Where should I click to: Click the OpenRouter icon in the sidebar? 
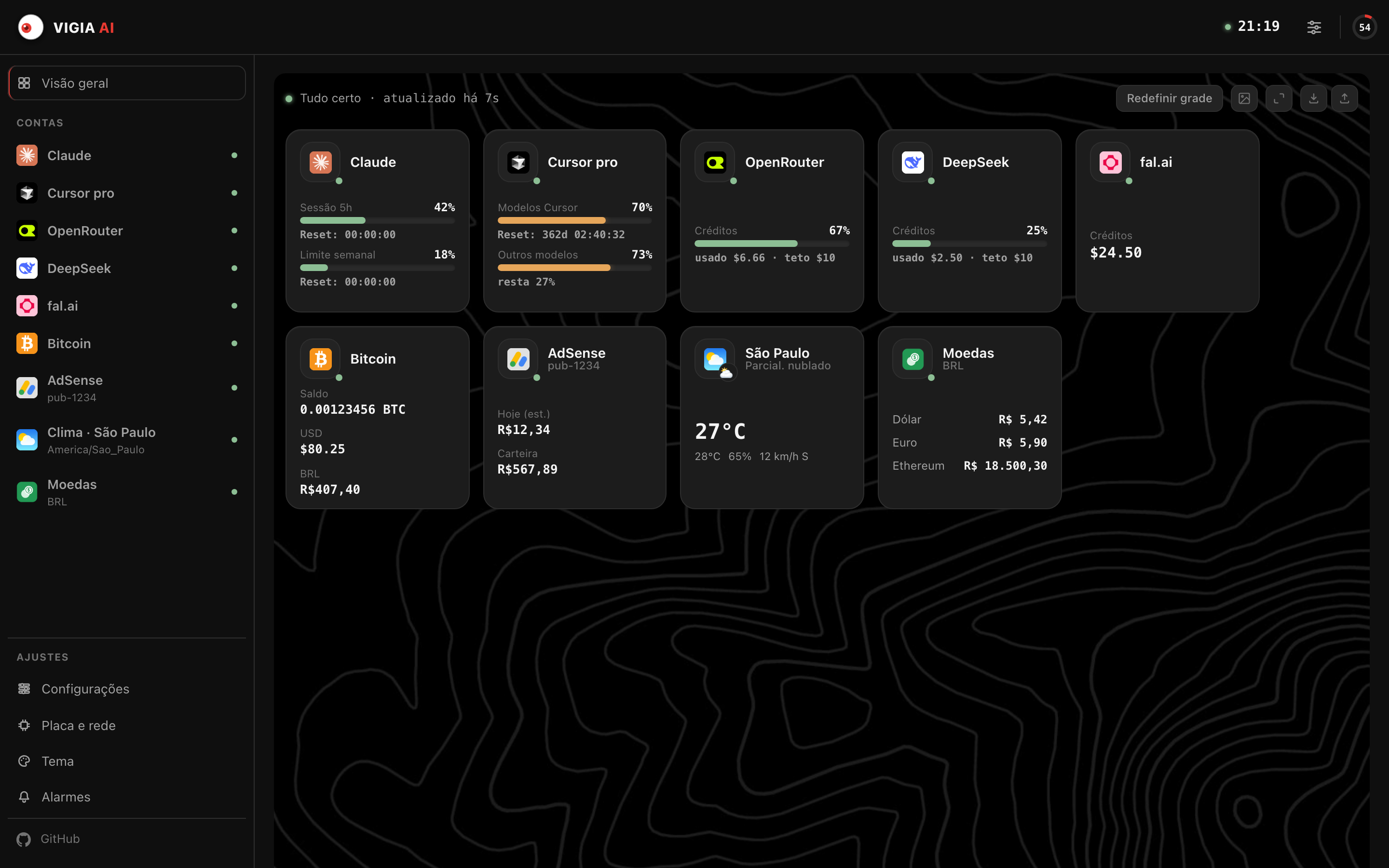27,230
